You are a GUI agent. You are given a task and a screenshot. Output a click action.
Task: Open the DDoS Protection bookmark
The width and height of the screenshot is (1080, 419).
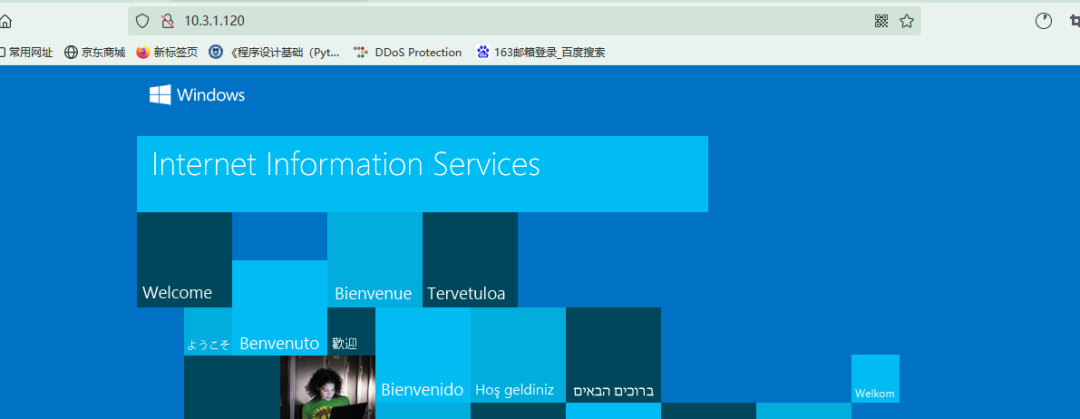[408, 52]
